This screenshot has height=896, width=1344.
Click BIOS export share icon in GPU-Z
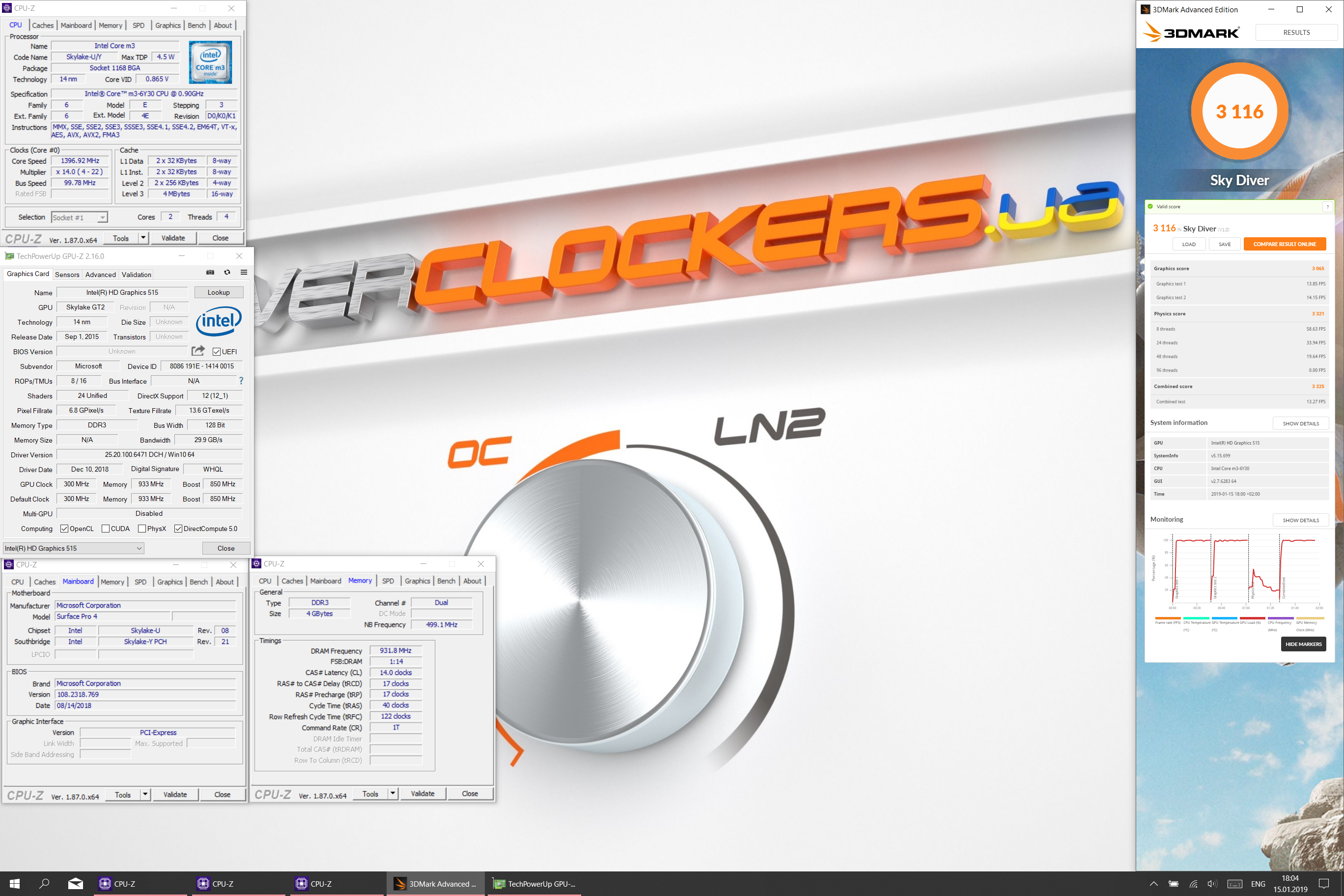pyautogui.click(x=198, y=351)
